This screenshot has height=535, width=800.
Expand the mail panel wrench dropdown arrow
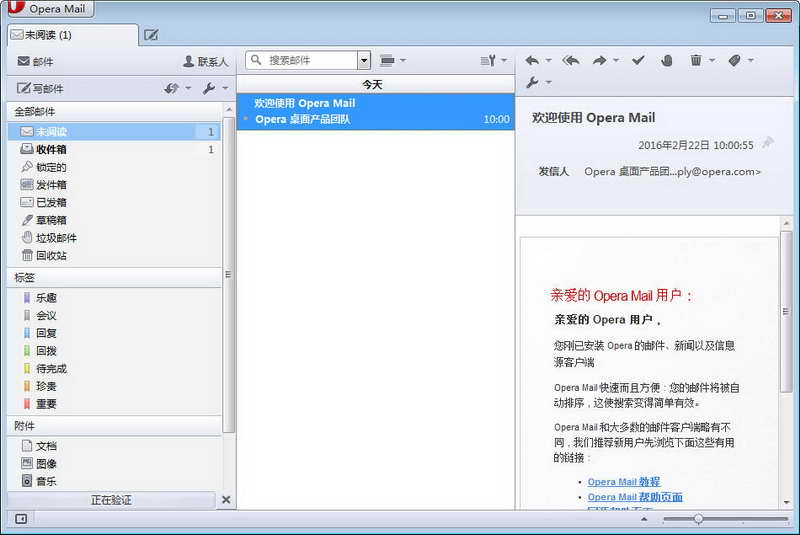tap(225, 88)
